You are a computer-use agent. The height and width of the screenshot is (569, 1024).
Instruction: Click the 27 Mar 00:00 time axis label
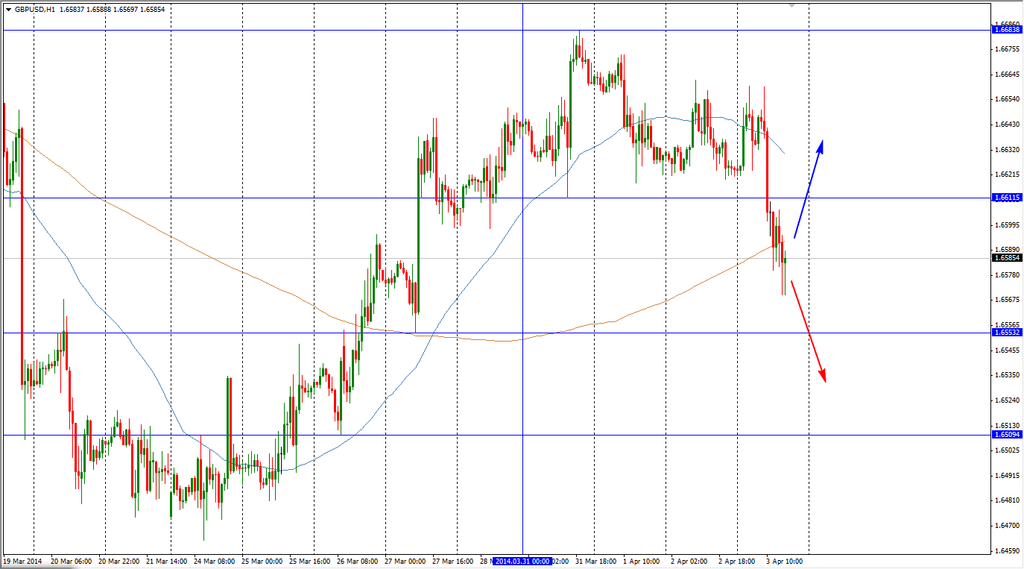point(405,561)
